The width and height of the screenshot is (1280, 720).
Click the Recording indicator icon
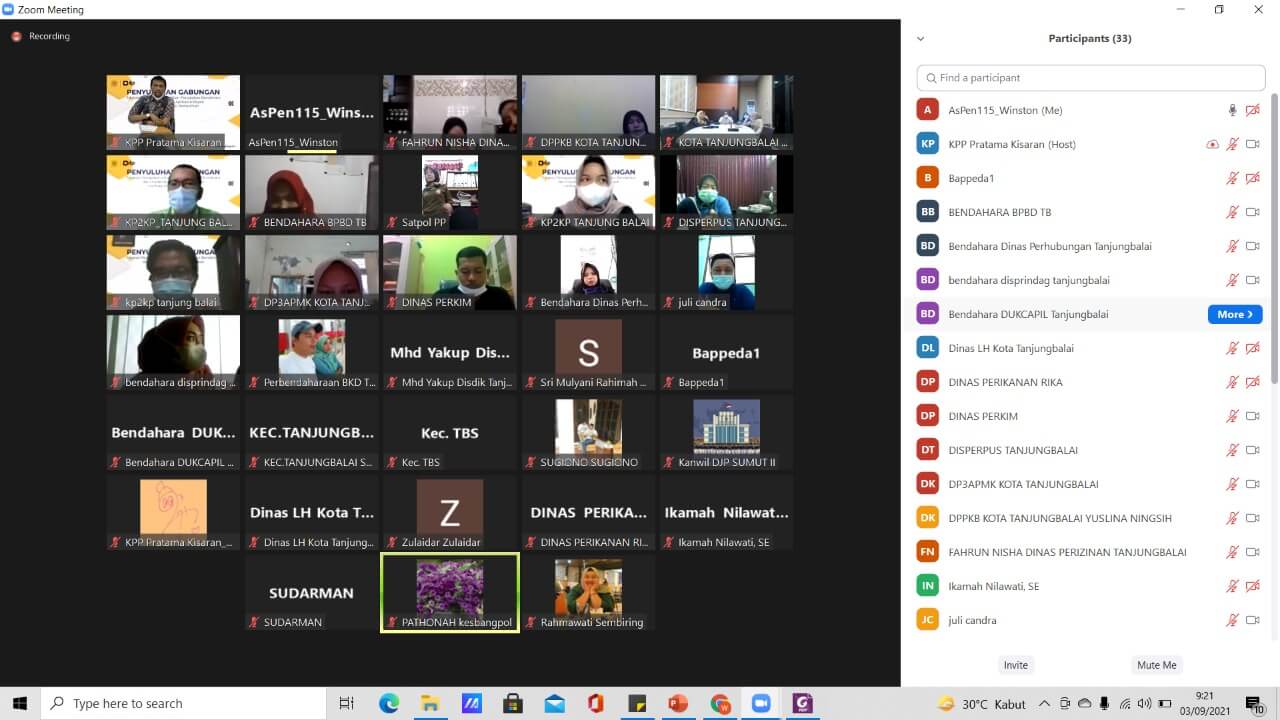[16, 36]
